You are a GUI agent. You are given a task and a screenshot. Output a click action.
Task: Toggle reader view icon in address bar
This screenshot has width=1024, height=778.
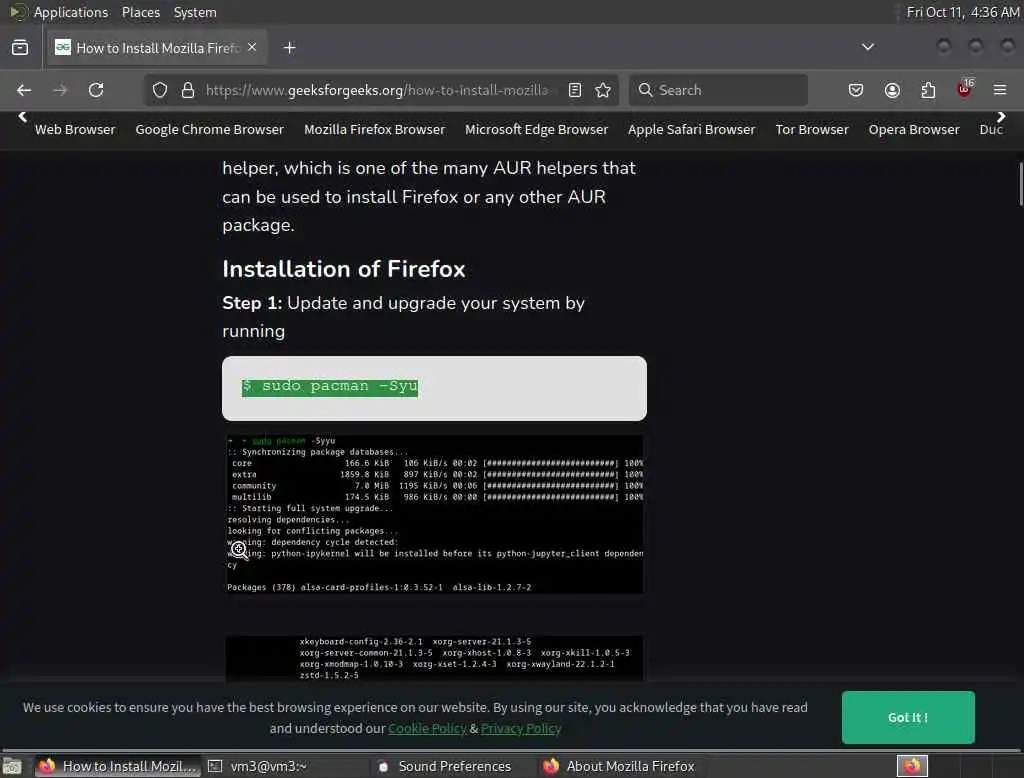(x=575, y=90)
